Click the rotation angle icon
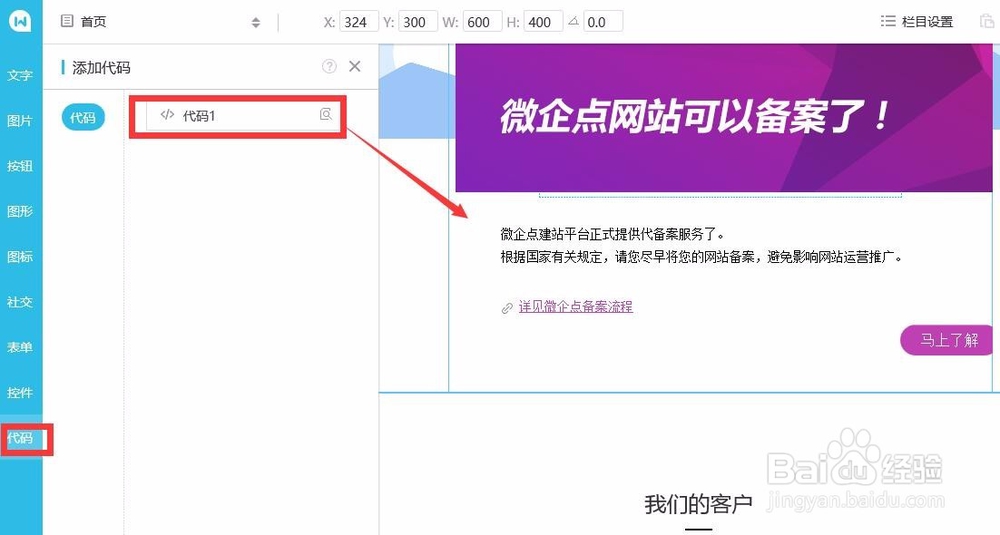Viewport: 1000px width, 535px height. point(573,22)
